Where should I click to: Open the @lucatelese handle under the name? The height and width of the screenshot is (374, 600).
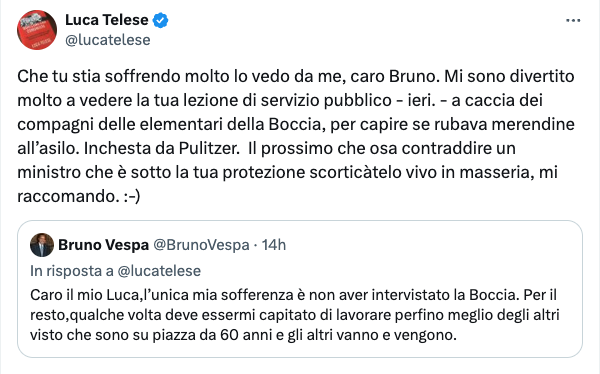(x=108, y=40)
